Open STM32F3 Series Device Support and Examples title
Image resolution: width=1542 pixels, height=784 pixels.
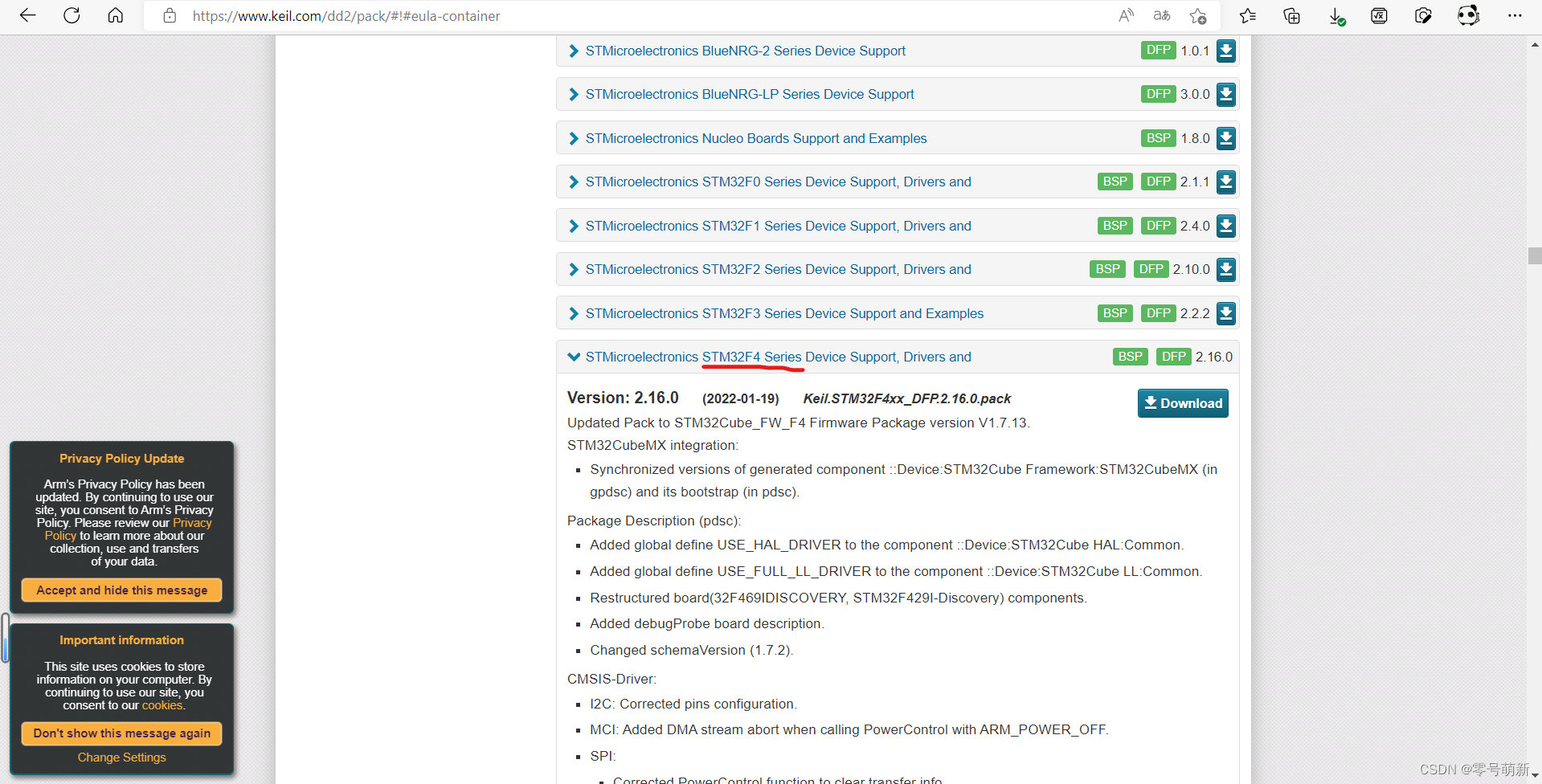coord(784,313)
